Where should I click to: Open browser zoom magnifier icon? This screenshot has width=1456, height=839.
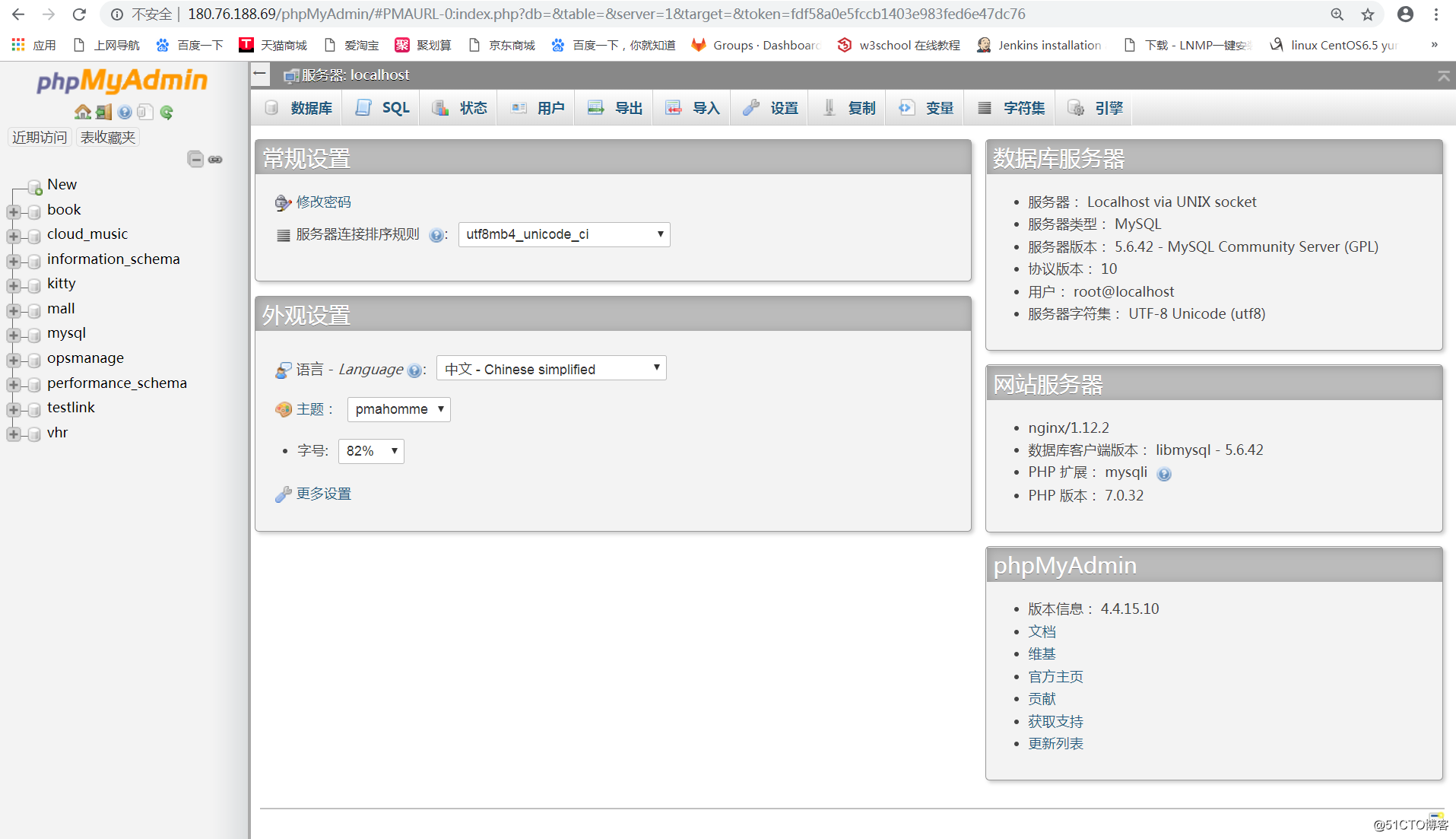click(x=1337, y=14)
